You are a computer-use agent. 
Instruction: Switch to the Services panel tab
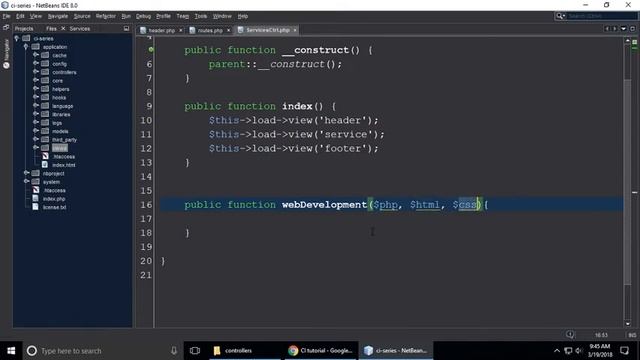[80, 29]
